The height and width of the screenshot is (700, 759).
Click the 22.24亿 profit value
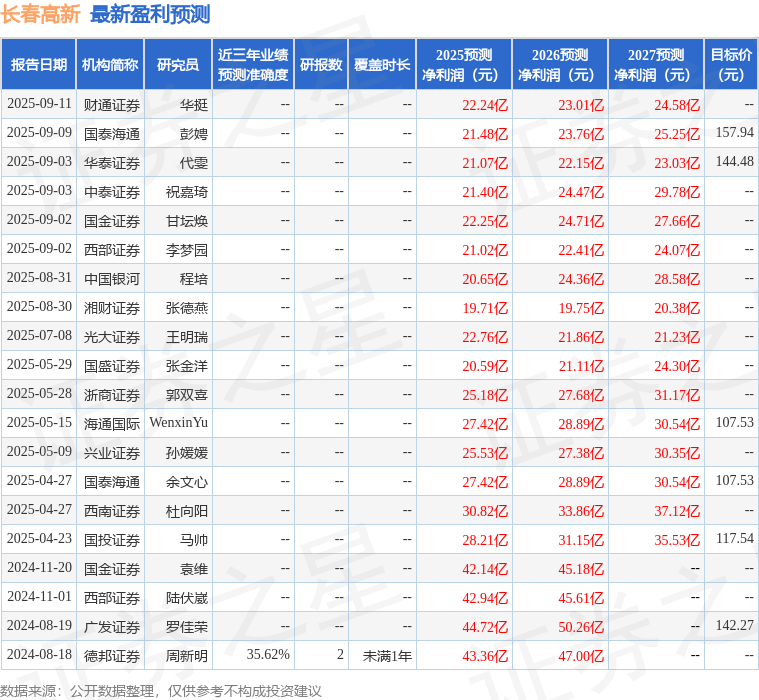tap(485, 105)
